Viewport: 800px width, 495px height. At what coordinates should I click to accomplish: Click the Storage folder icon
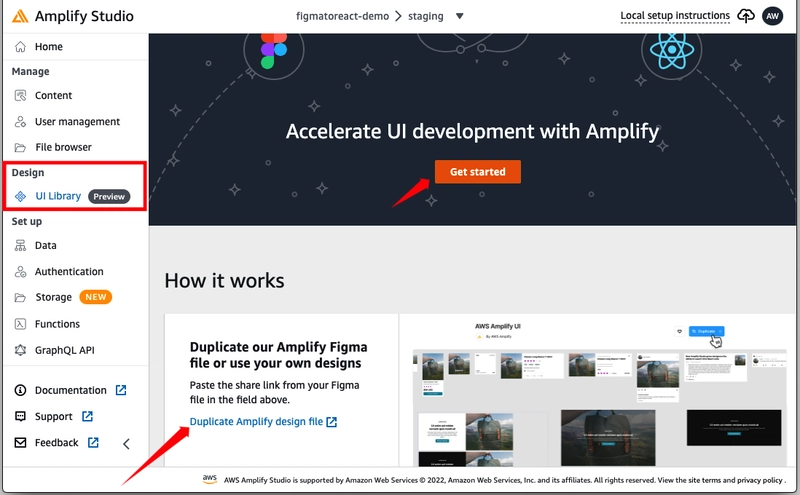(x=20, y=298)
